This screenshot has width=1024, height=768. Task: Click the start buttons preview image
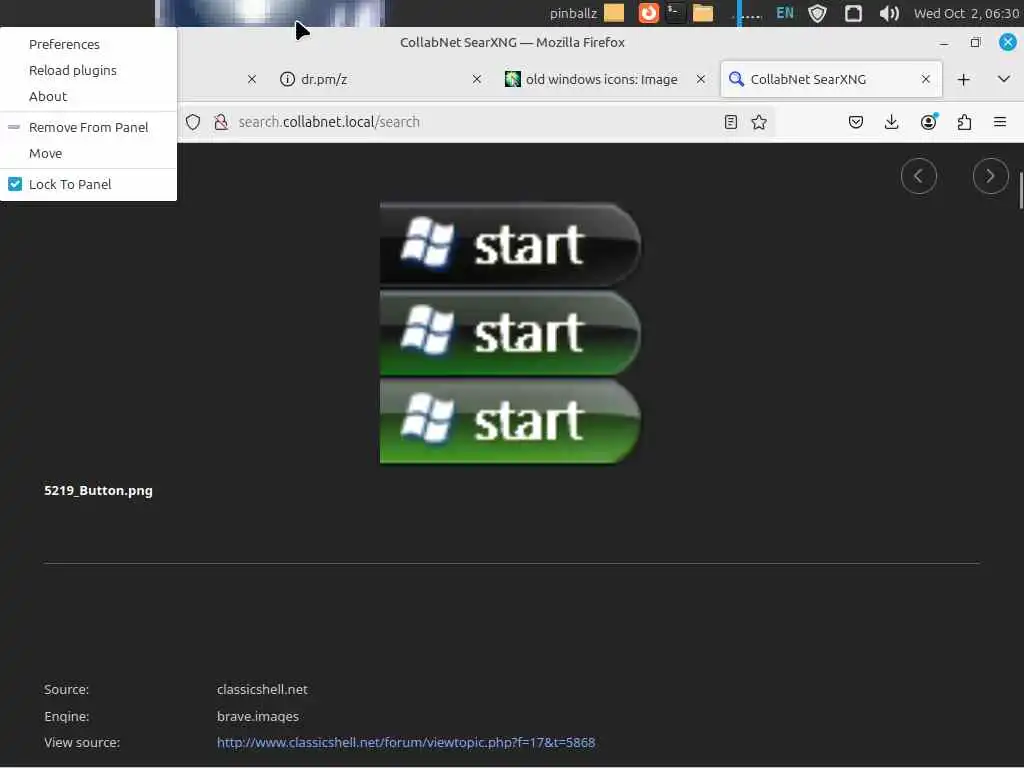point(510,334)
